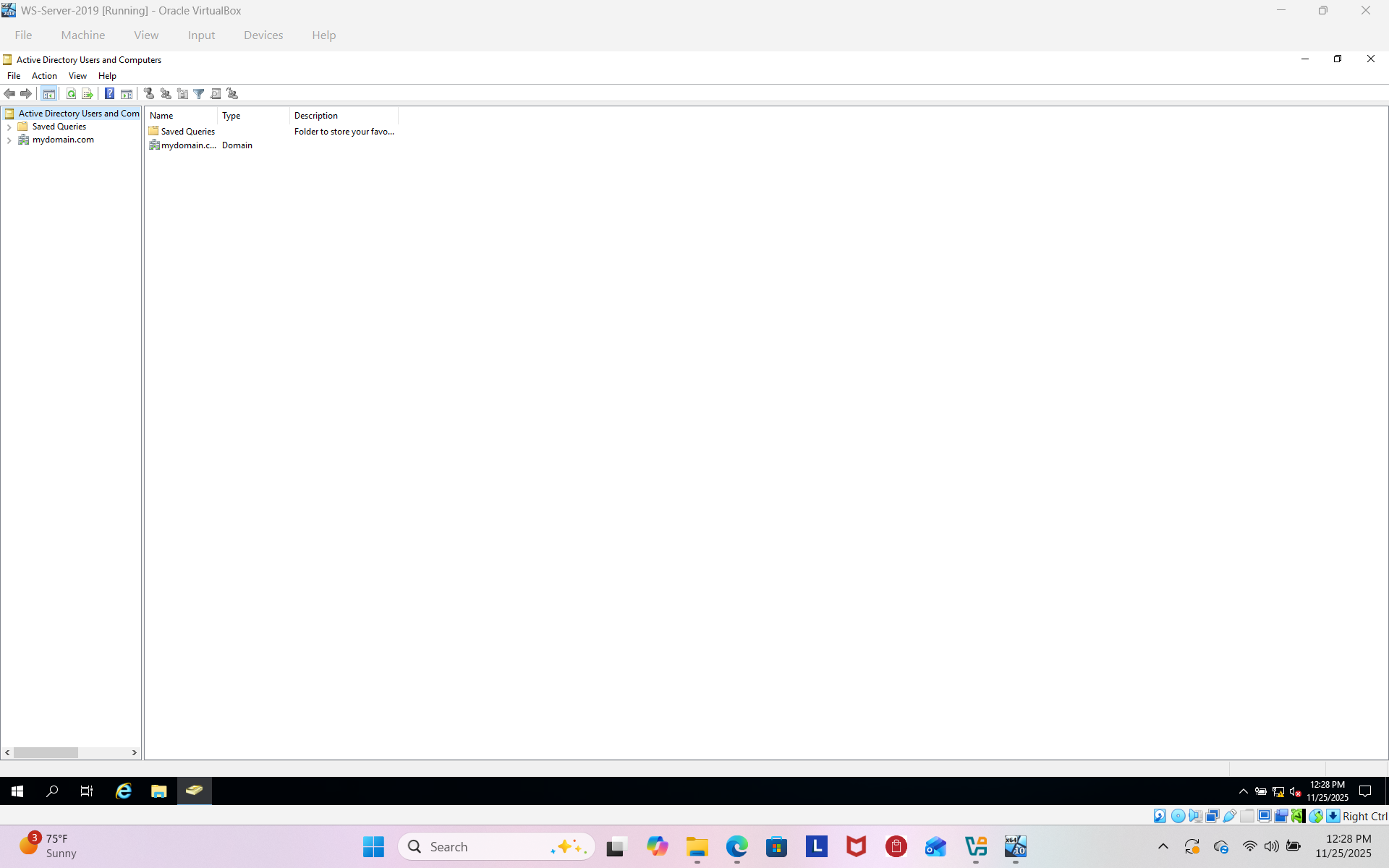Click the Add to group toolbar icon

tap(232, 93)
